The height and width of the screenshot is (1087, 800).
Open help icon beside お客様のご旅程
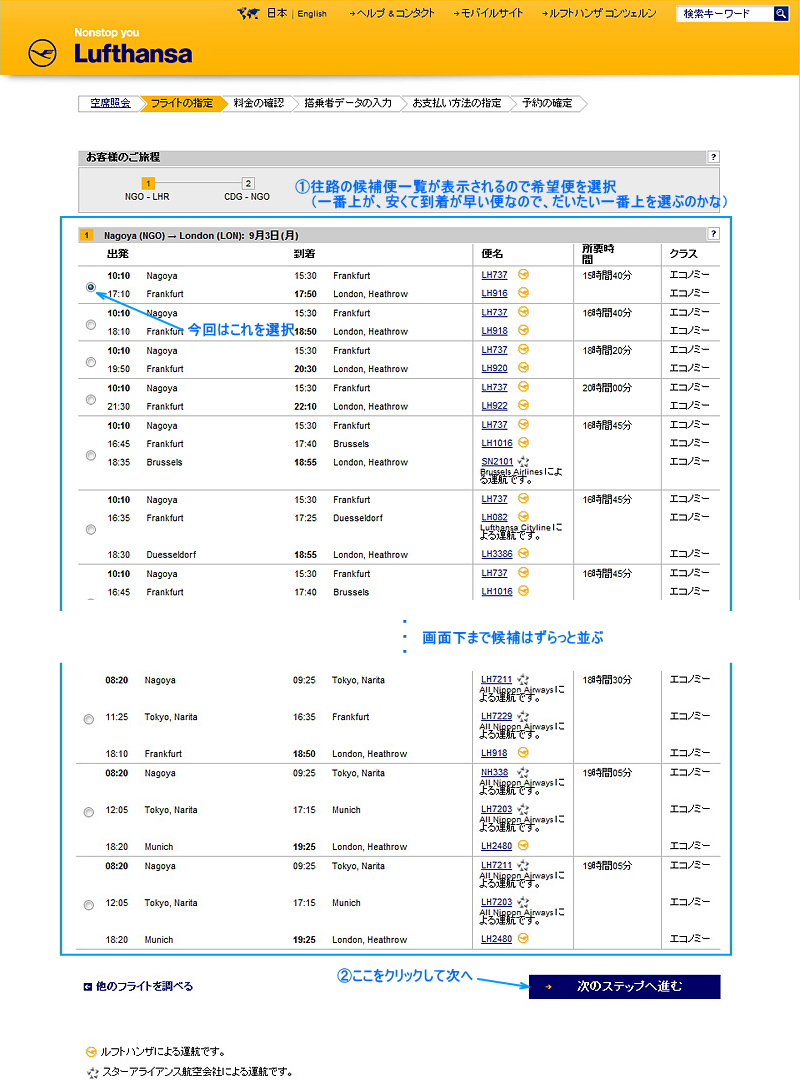click(713, 157)
